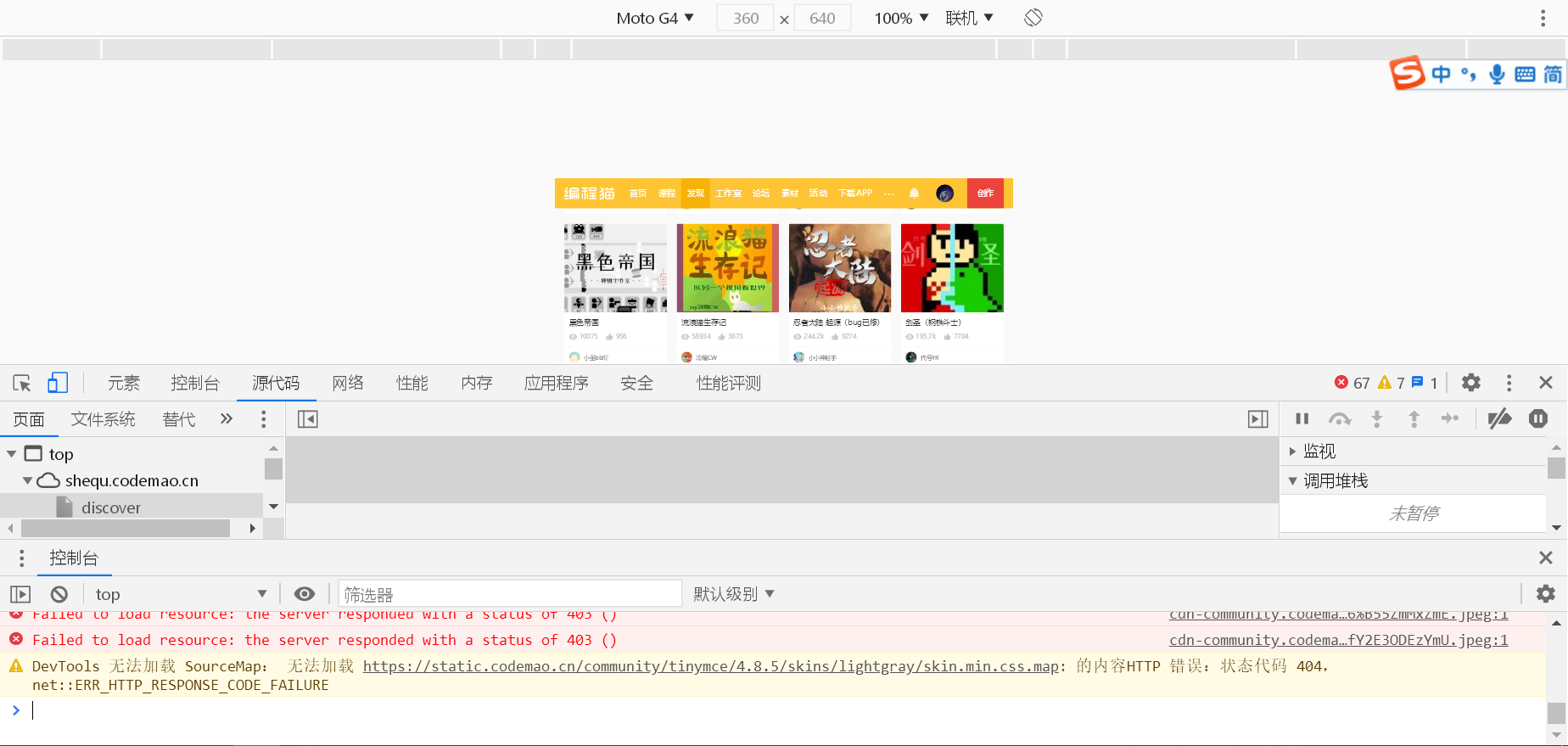Collapse the shequ.codemao.cn tree node
The height and width of the screenshot is (746, 1568).
27,480
